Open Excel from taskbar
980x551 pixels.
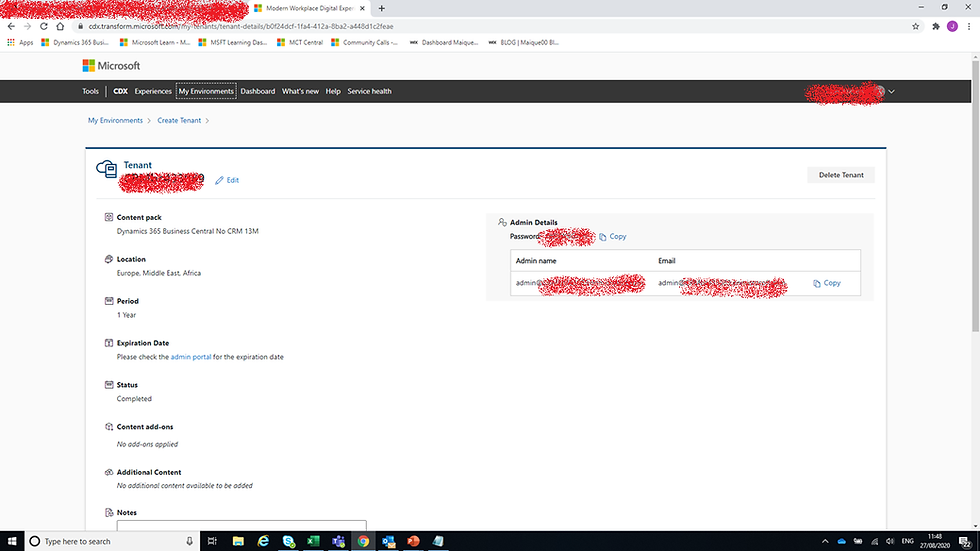click(x=313, y=541)
